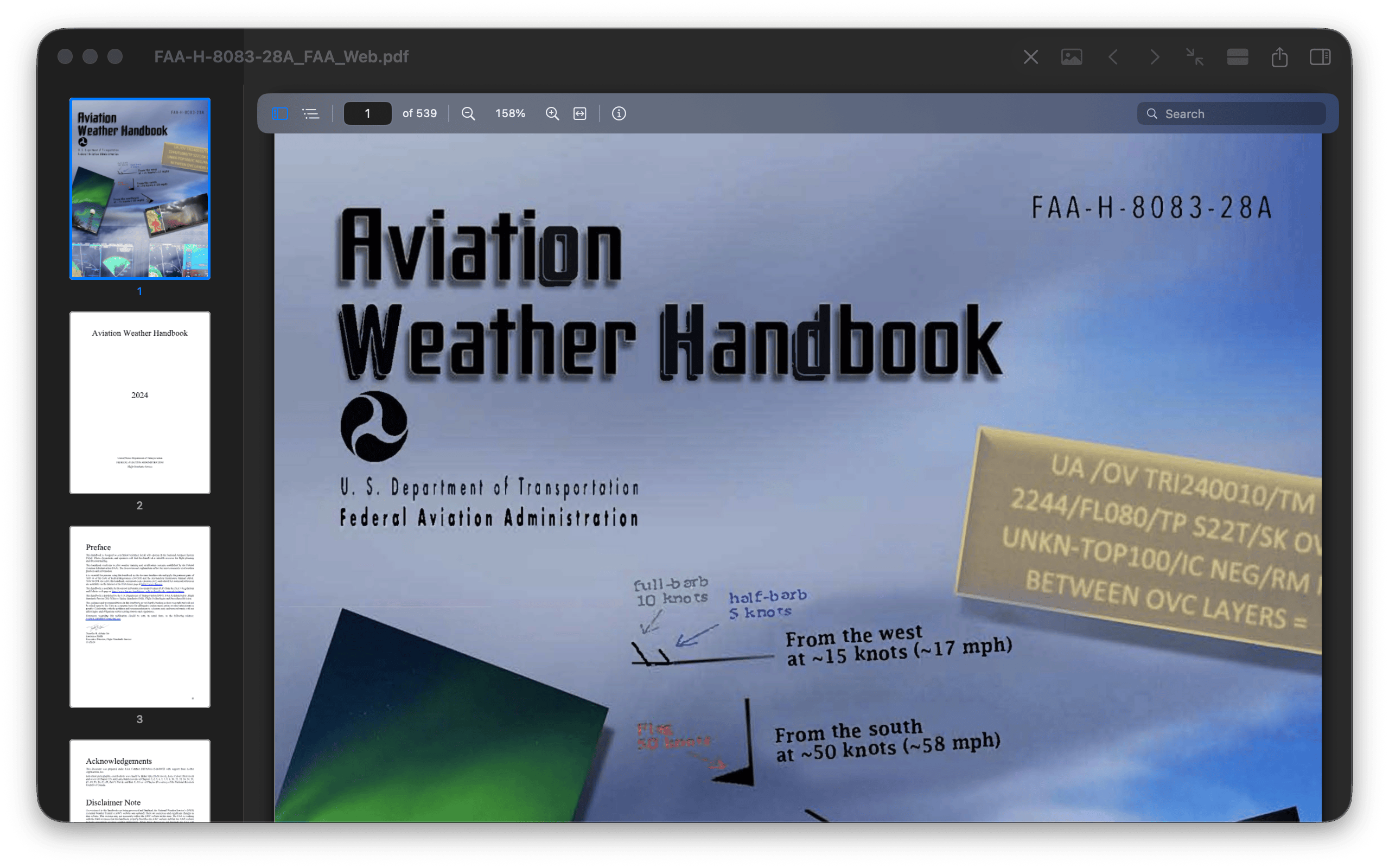Minimize the window with the middle button
1389x868 pixels.
point(90,57)
